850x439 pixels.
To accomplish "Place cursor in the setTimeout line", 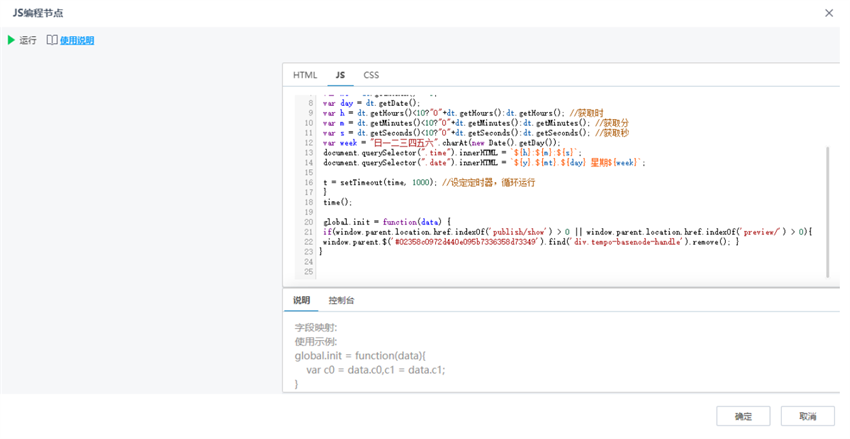I will pos(400,183).
